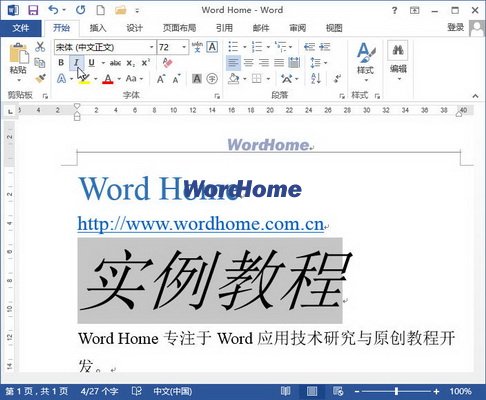Switch to the Design tab
486x400 pixels.
(x=134, y=28)
